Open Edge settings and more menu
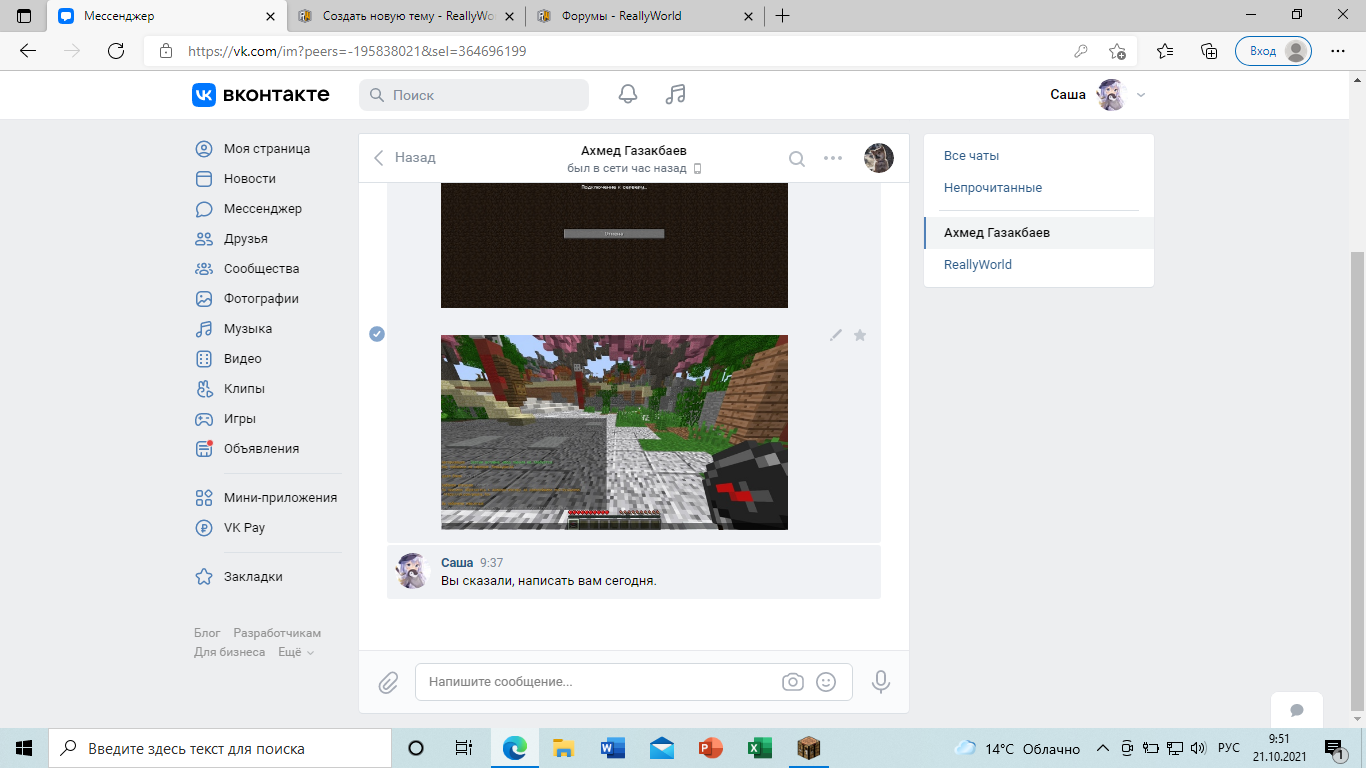 pos(1337,51)
